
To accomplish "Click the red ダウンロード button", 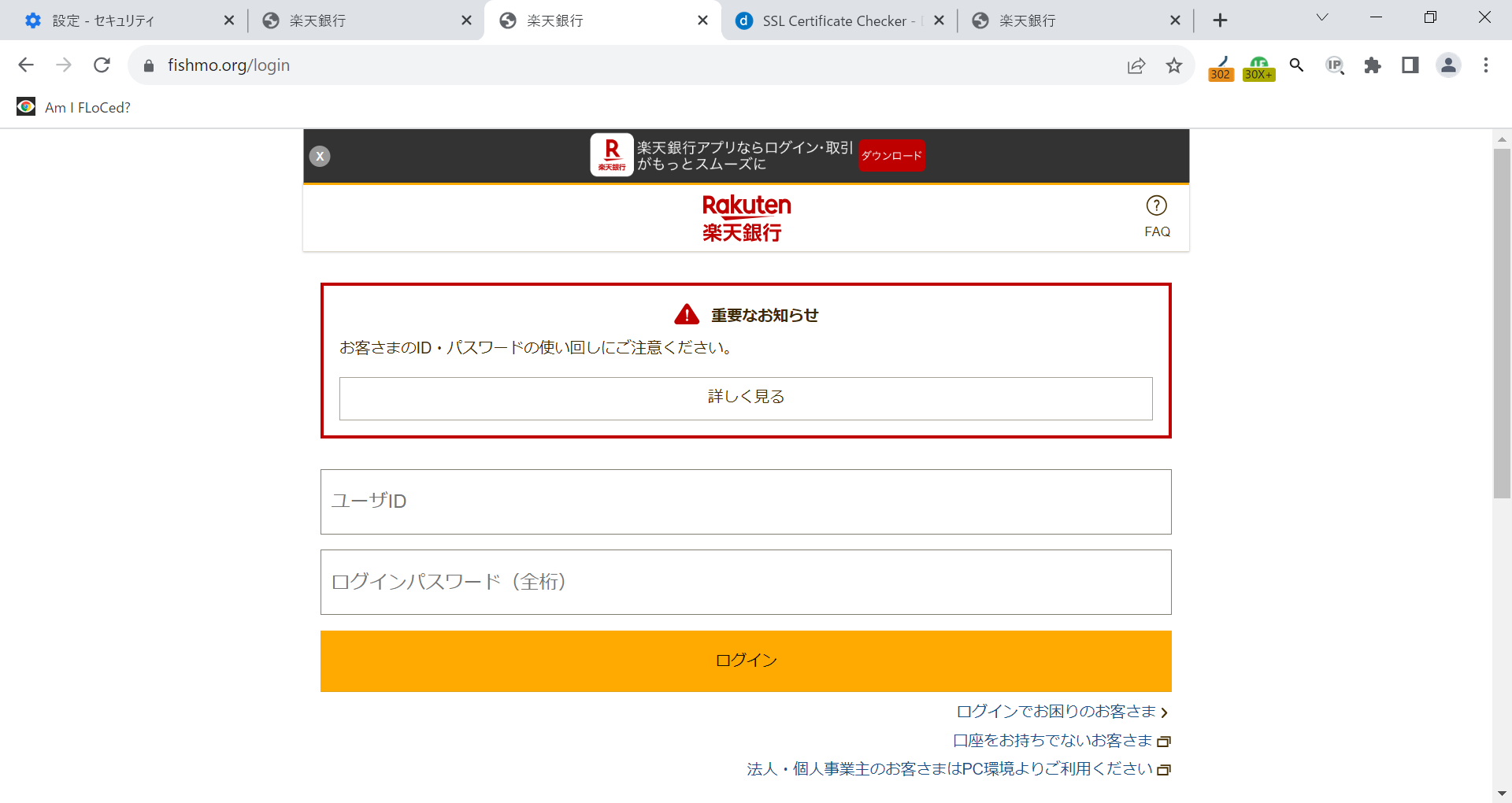I will click(x=891, y=155).
